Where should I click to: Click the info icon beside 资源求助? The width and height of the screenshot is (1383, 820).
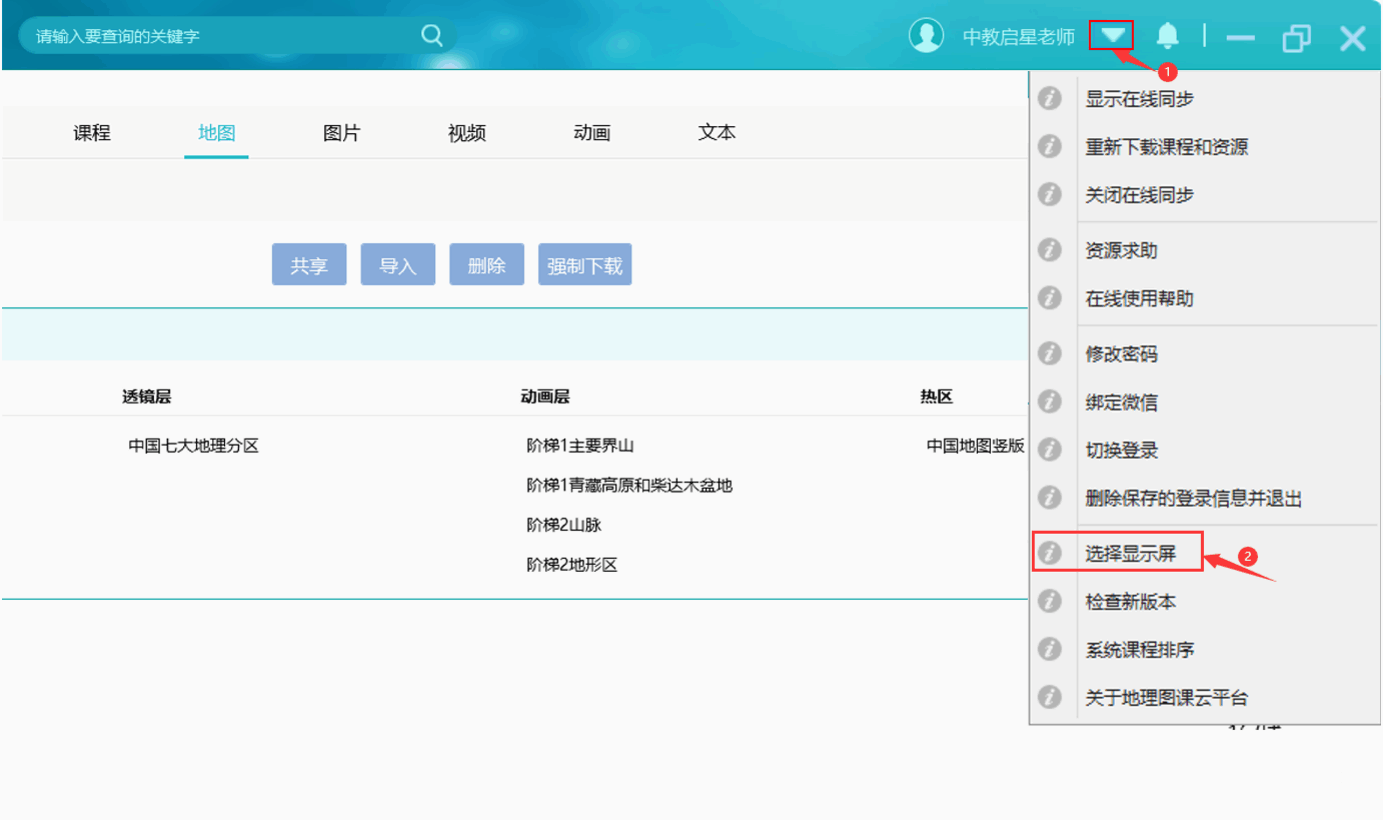(1049, 250)
